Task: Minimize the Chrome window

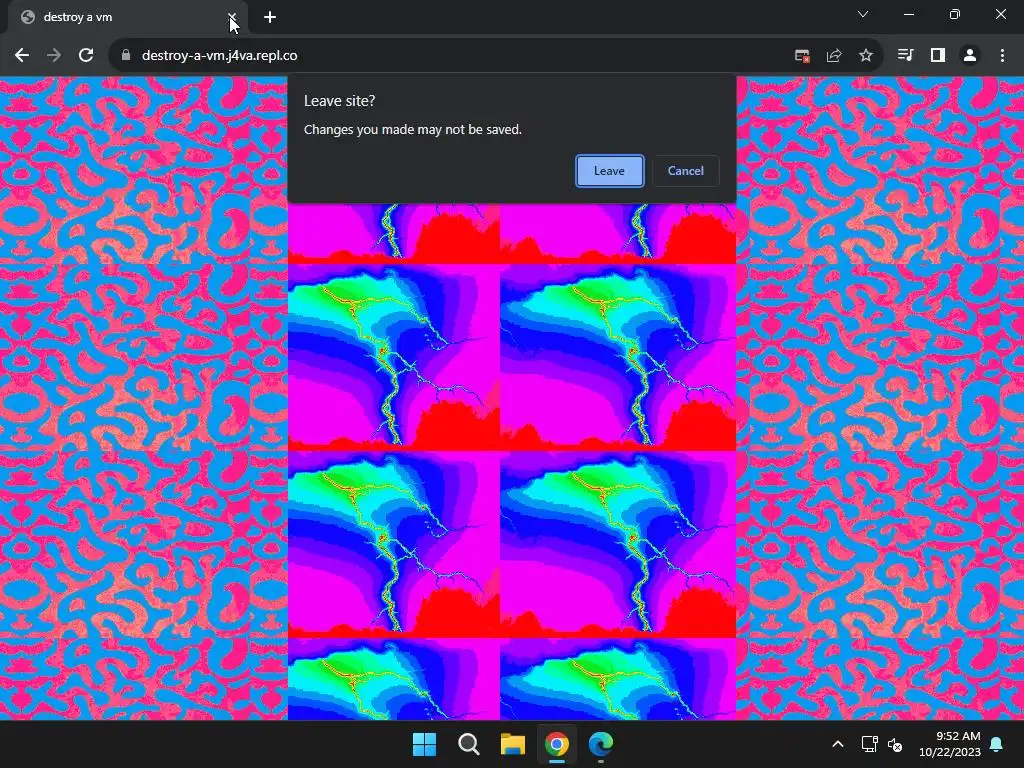Action: point(909,14)
